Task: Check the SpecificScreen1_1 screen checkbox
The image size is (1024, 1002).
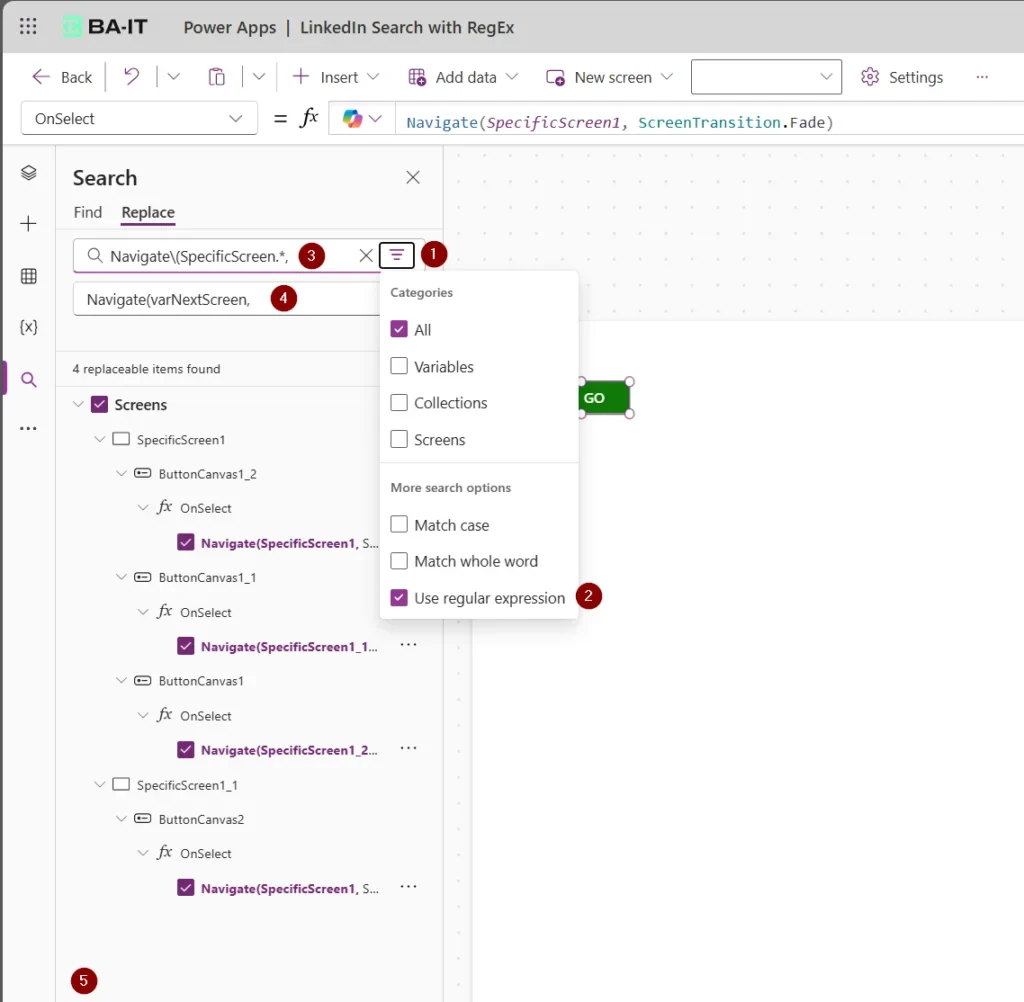Action: tap(121, 784)
